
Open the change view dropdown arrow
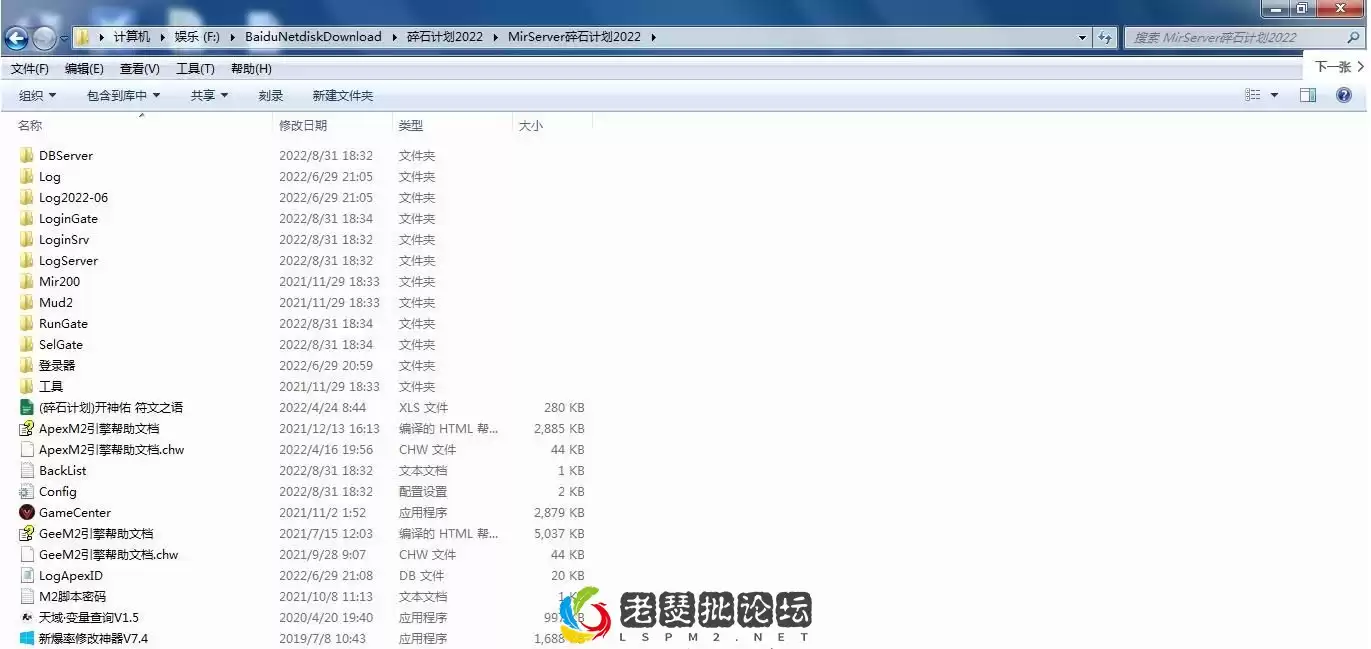point(1273,95)
